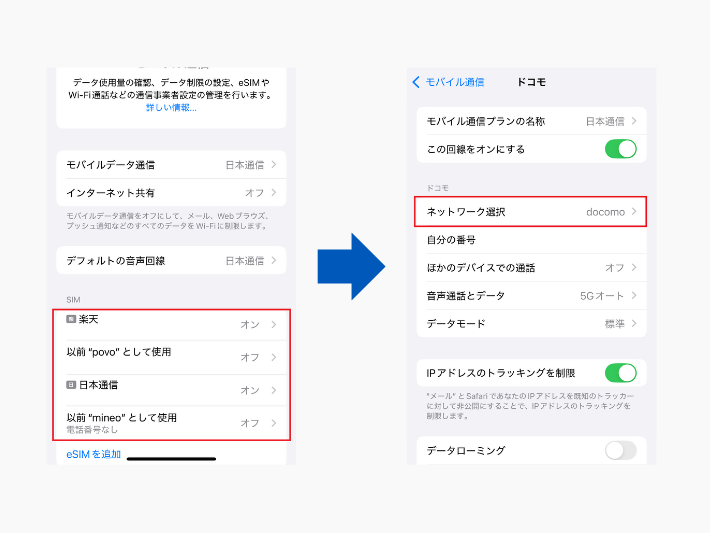The image size is (710, 533).
Task: Tap the 詳しい情報 link
Action: [171, 108]
